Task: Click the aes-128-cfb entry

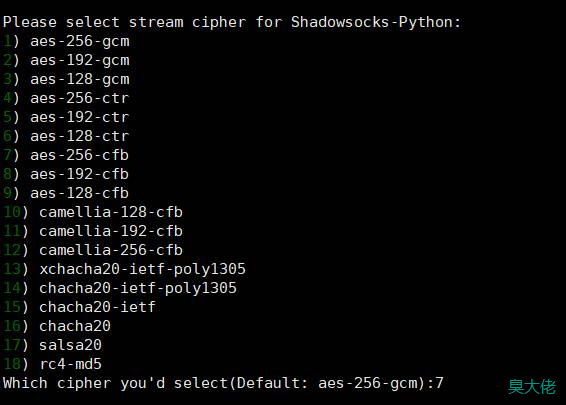Action: click(x=66, y=193)
